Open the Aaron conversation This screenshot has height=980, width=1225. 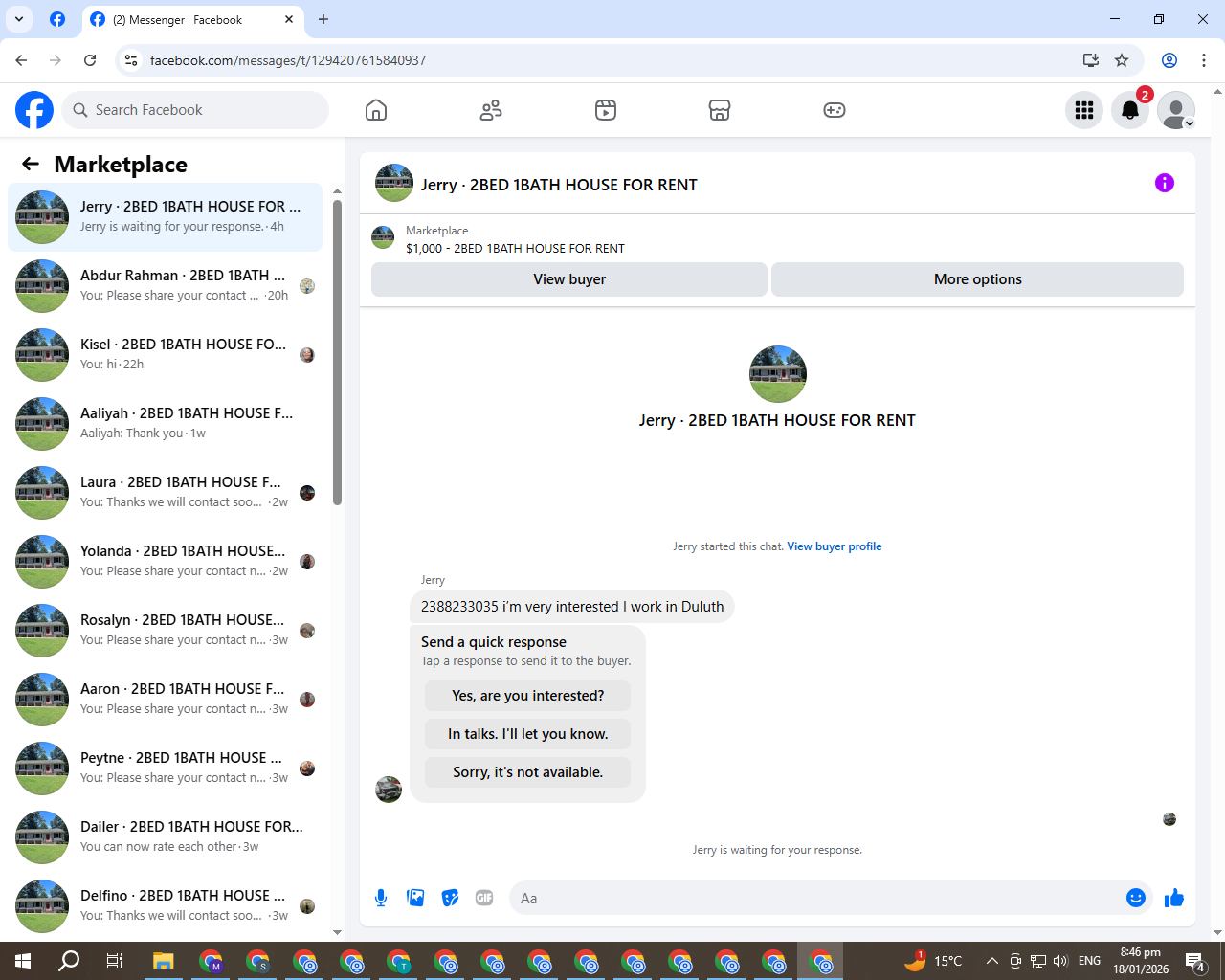(x=165, y=700)
